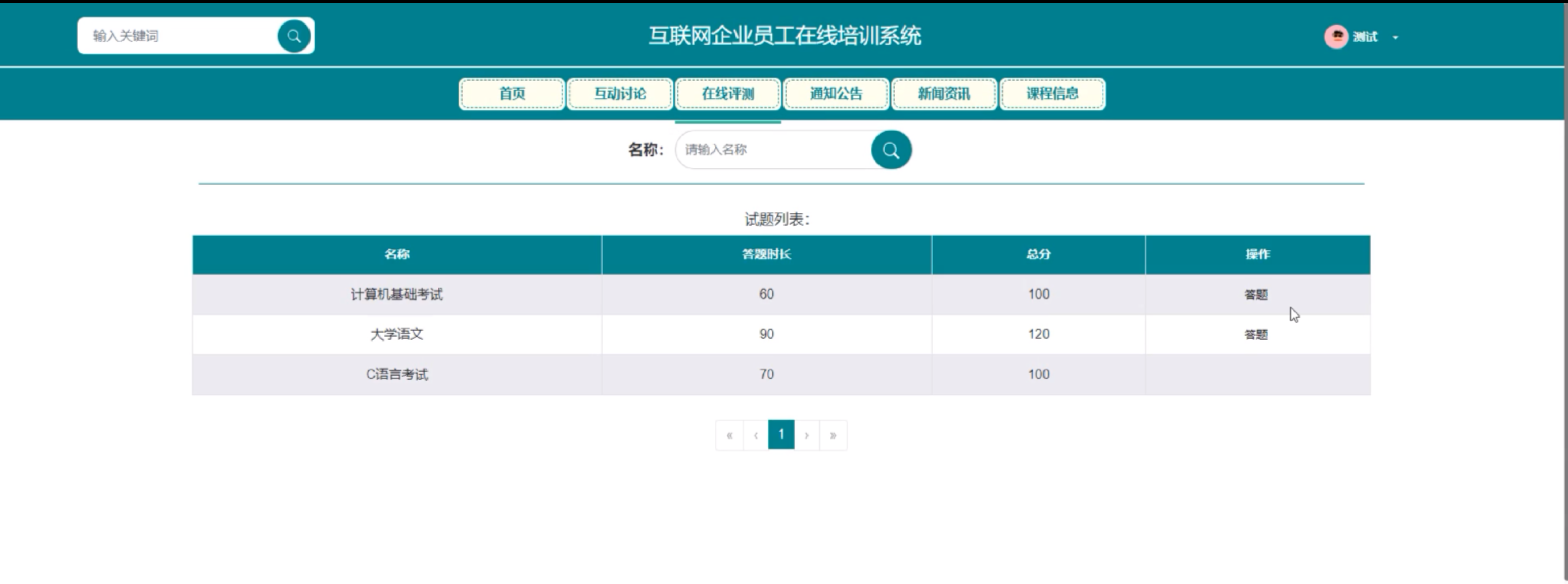The height and width of the screenshot is (584, 1568).
Task: Click the user avatar picture
Action: click(1336, 37)
